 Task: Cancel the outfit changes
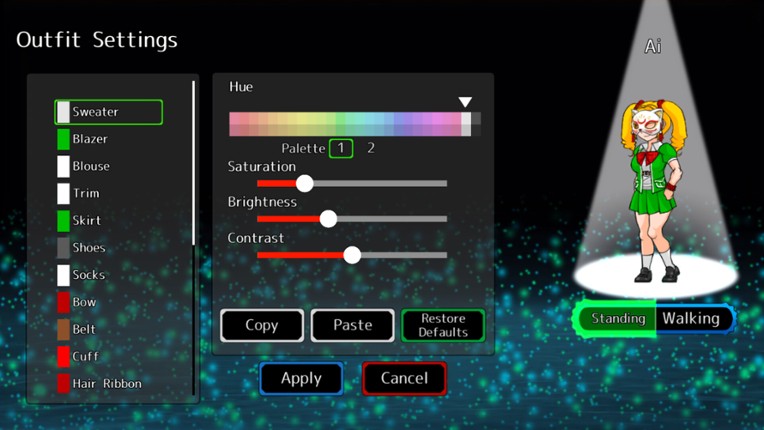[404, 378]
